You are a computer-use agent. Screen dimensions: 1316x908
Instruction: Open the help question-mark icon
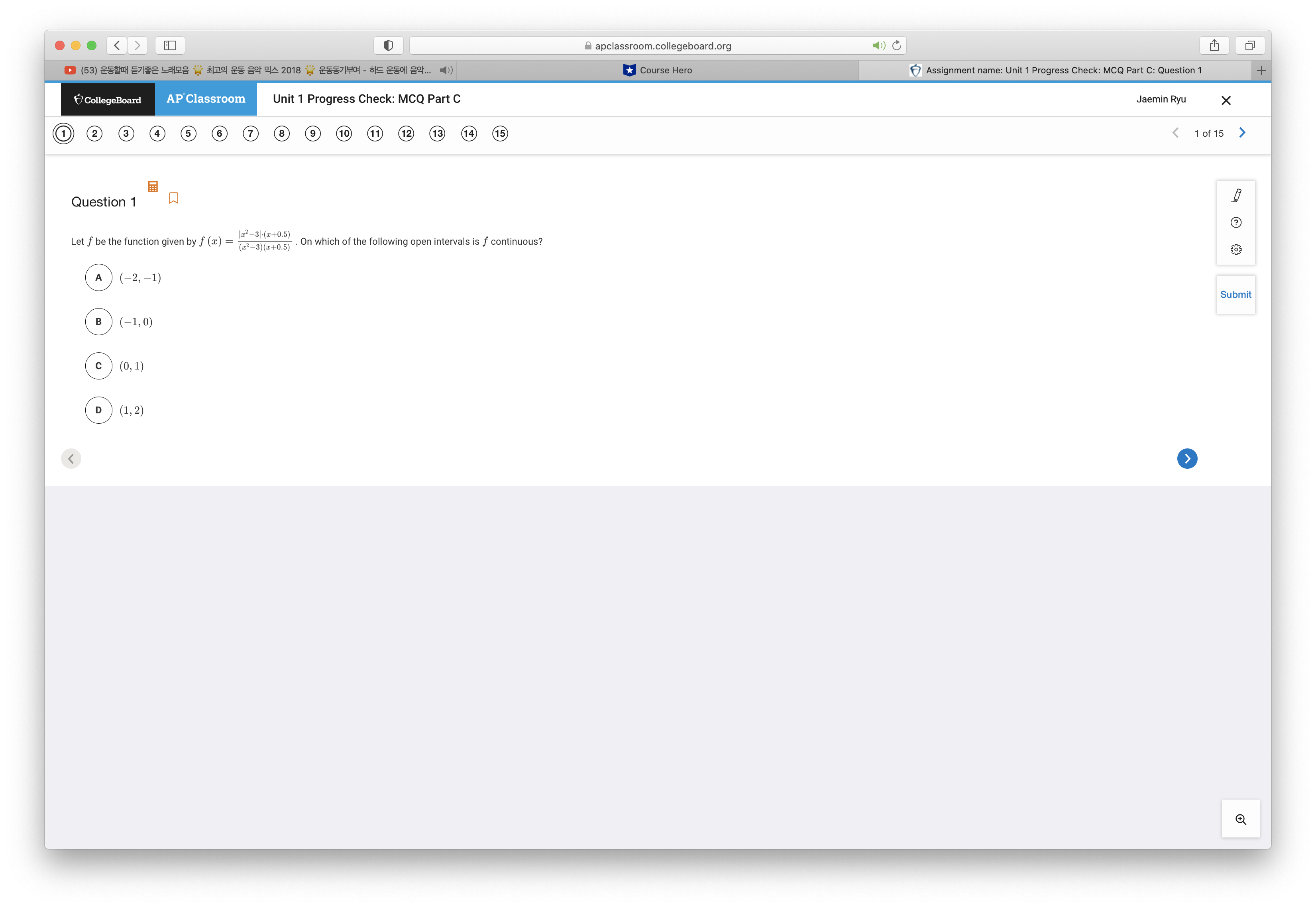pyautogui.click(x=1236, y=222)
